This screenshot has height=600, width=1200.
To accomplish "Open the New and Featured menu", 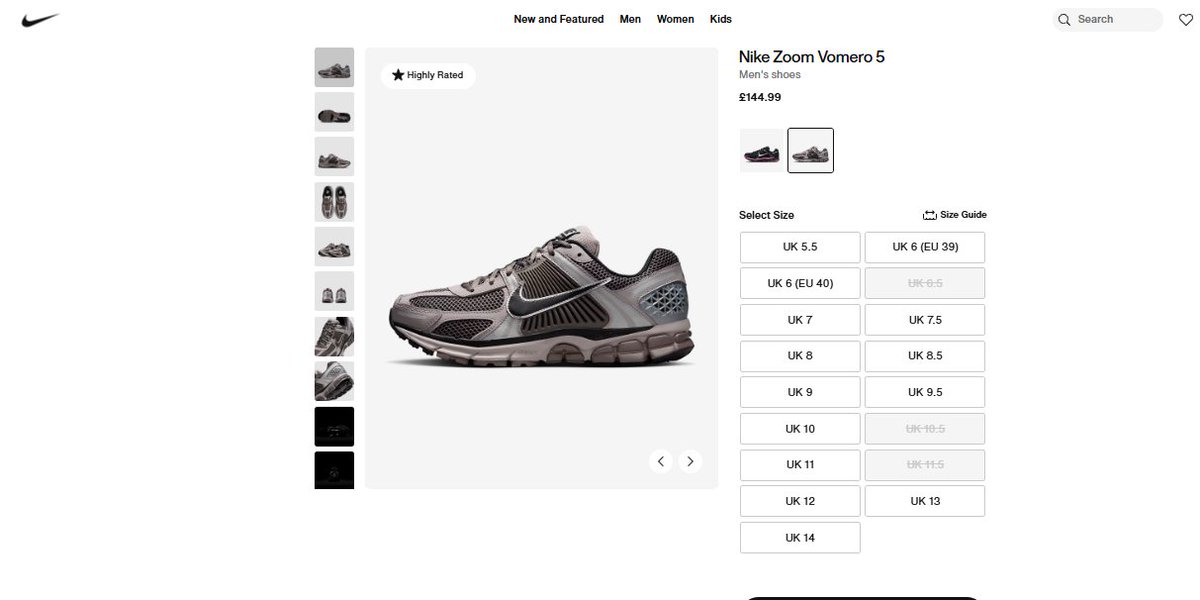I will tap(559, 19).
